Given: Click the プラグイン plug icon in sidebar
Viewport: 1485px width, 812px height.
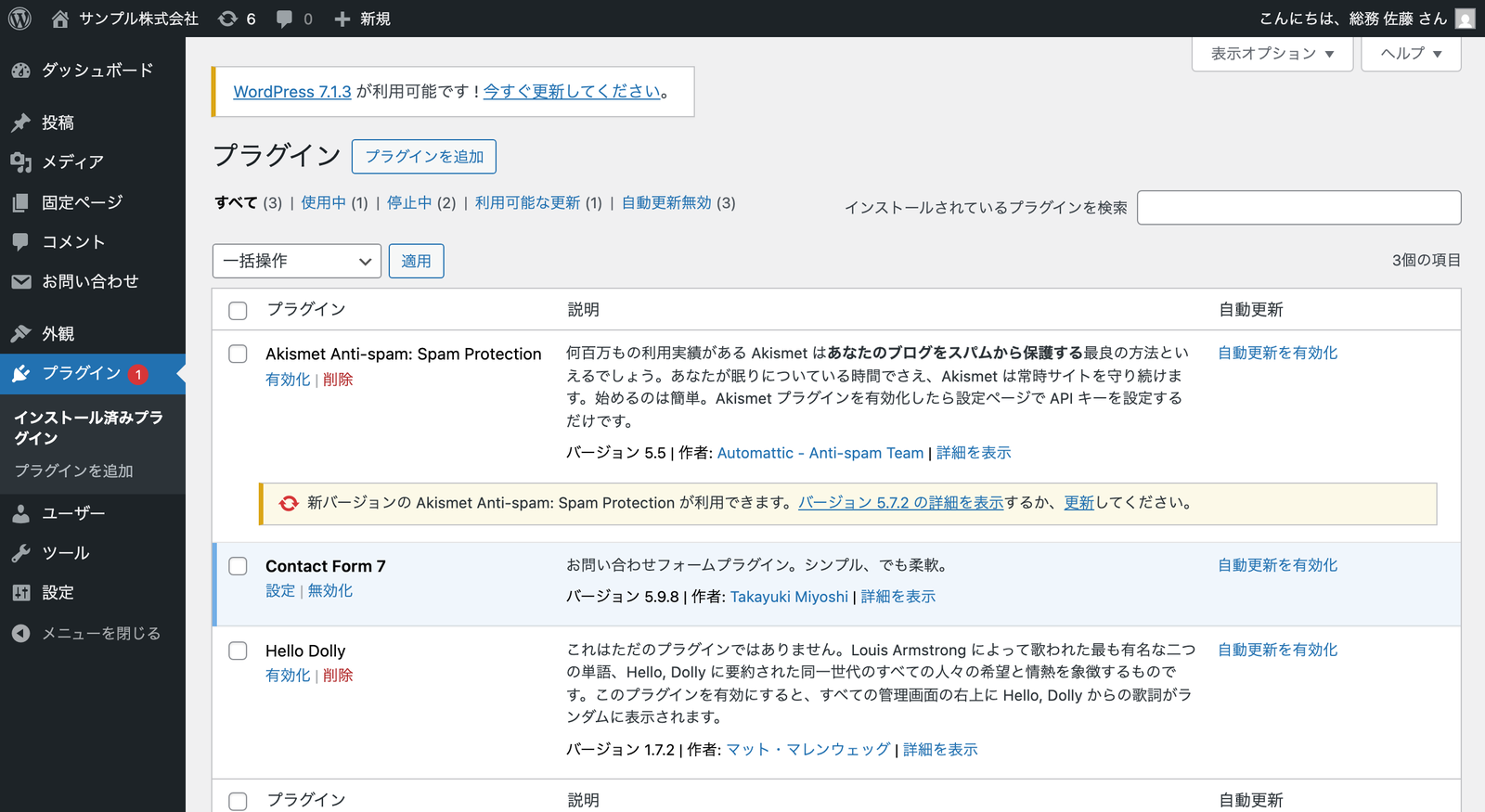Looking at the screenshot, I should [x=20, y=374].
